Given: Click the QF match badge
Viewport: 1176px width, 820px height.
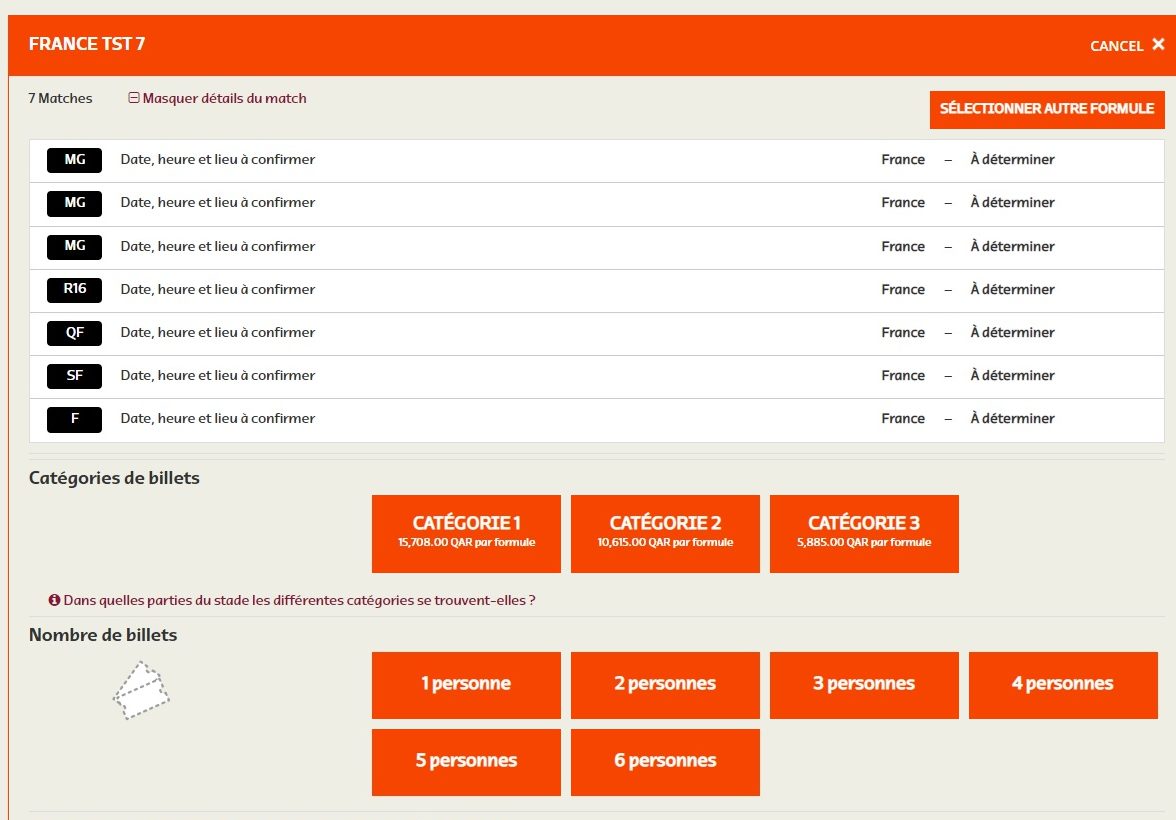Looking at the screenshot, I should (75, 333).
